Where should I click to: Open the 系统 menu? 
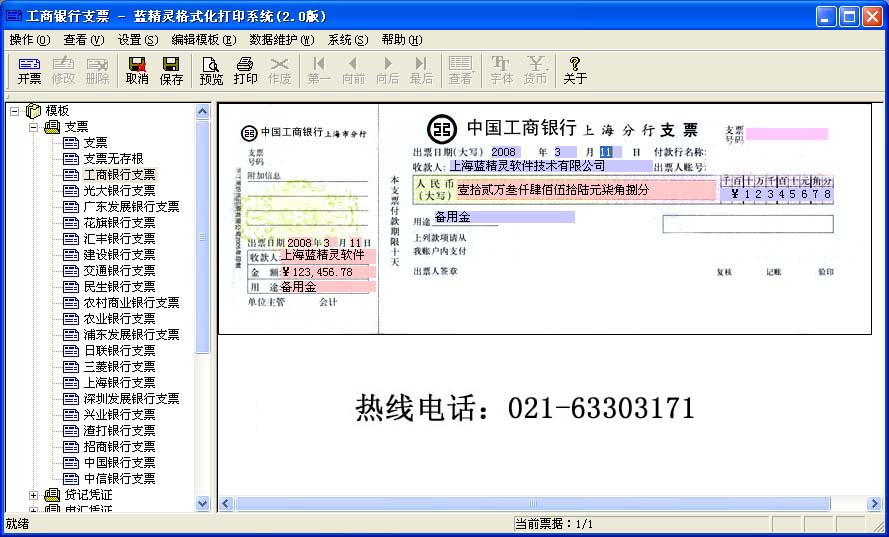[348, 40]
